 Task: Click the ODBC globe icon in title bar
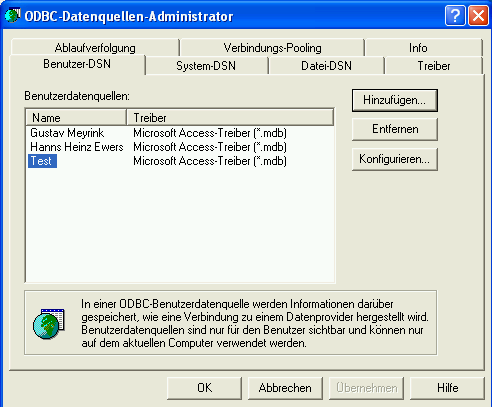click(x=13, y=15)
